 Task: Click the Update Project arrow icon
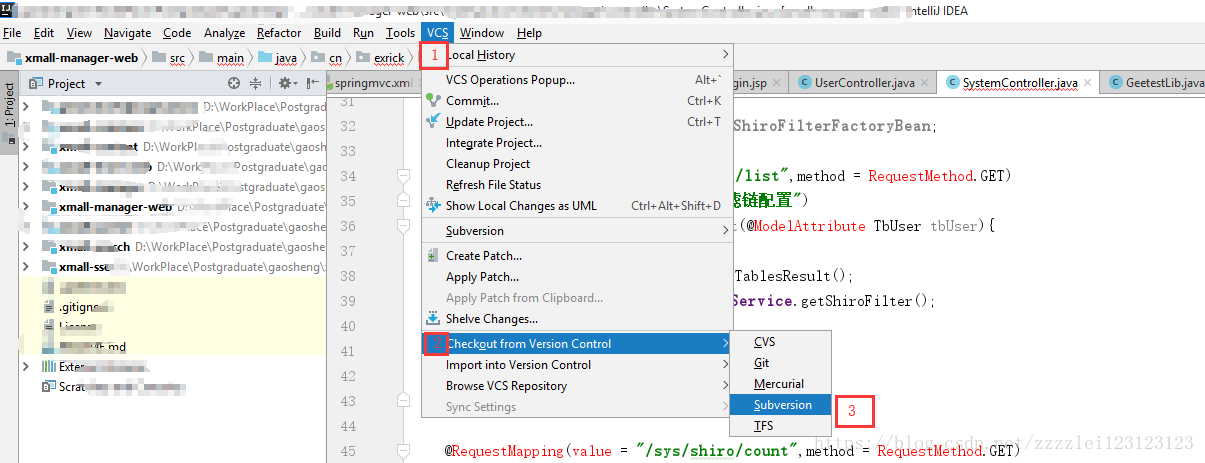tap(433, 121)
